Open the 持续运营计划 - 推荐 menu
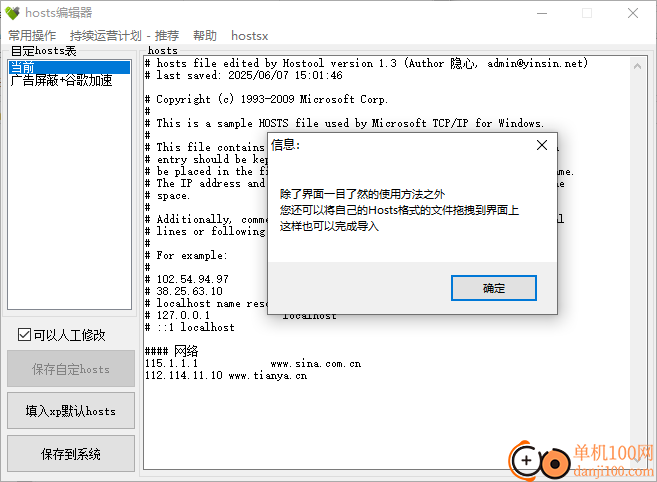The image size is (657, 482). click(x=124, y=36)
